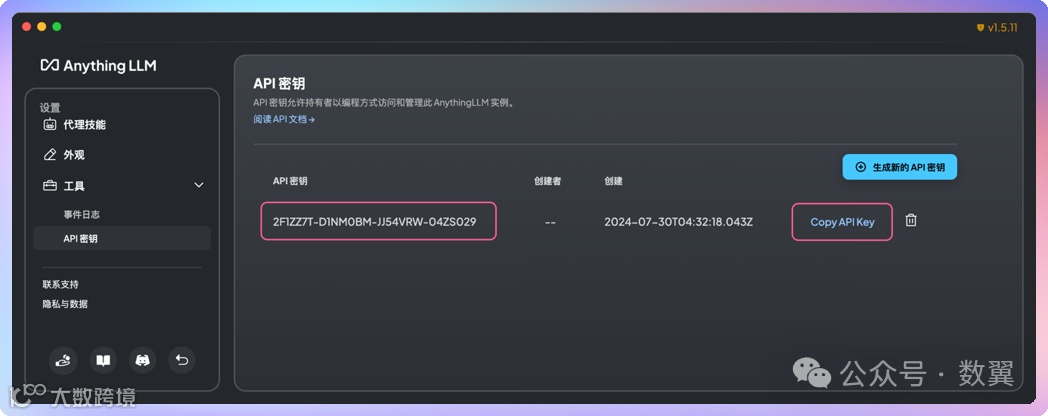Click the support hand icon in footer
The image size is (1048, 416).
63,360
